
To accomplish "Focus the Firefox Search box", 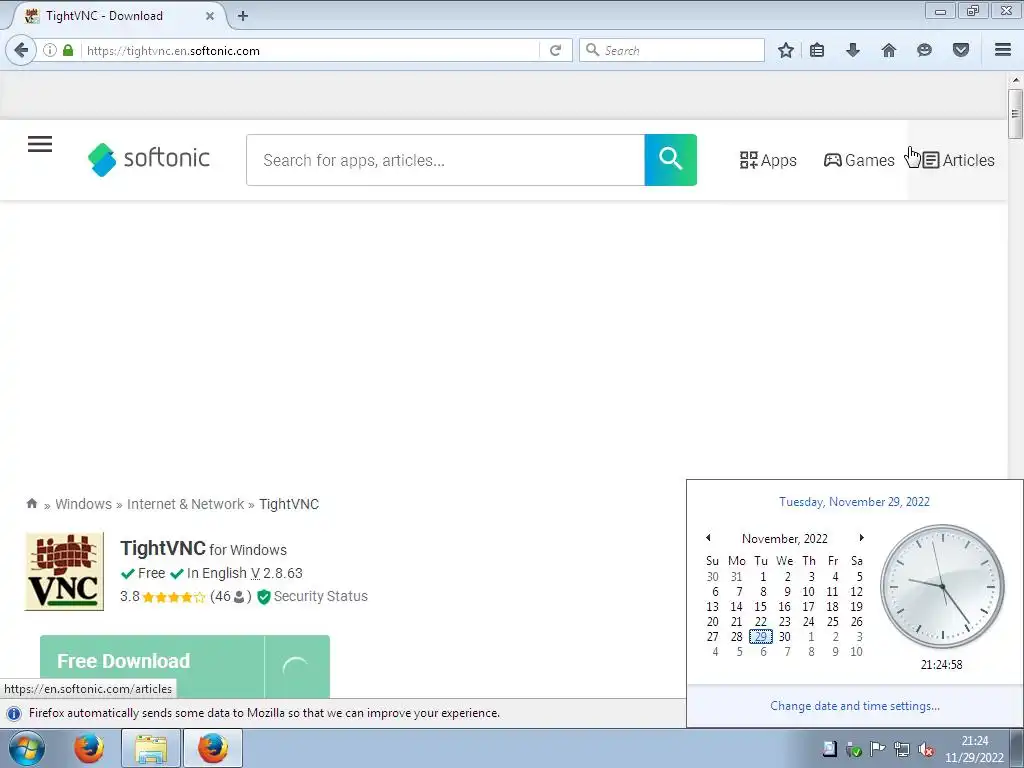I will click(672, 50).
